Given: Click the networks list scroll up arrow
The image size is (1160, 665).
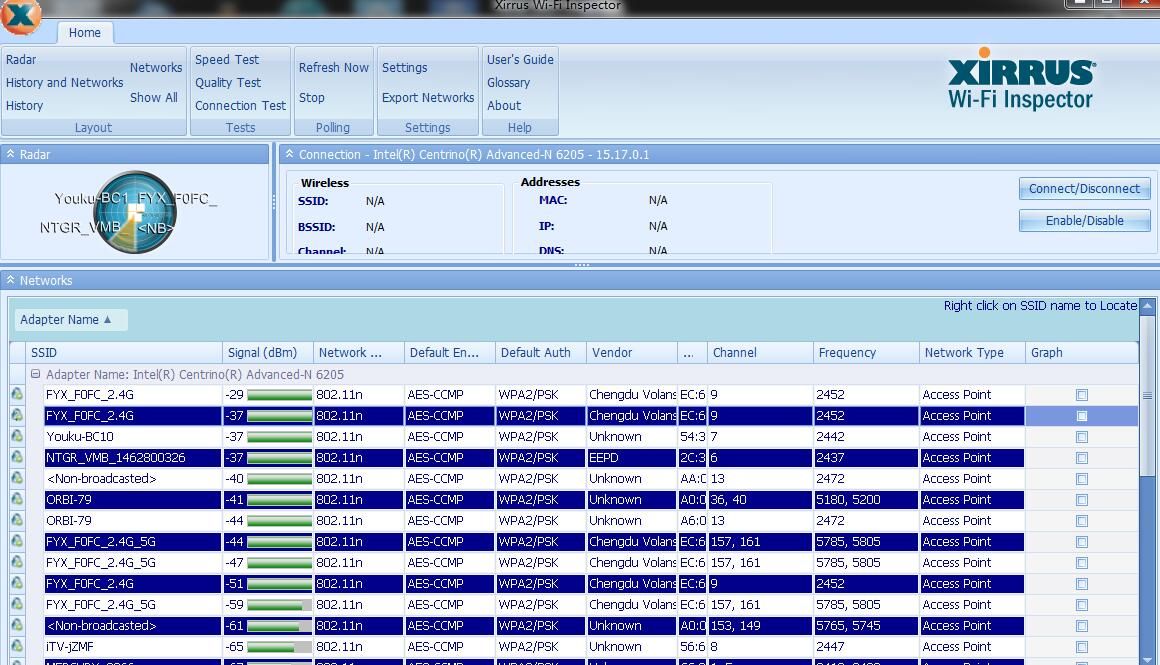Looking at the screenshot, I should pos(1147,306).
